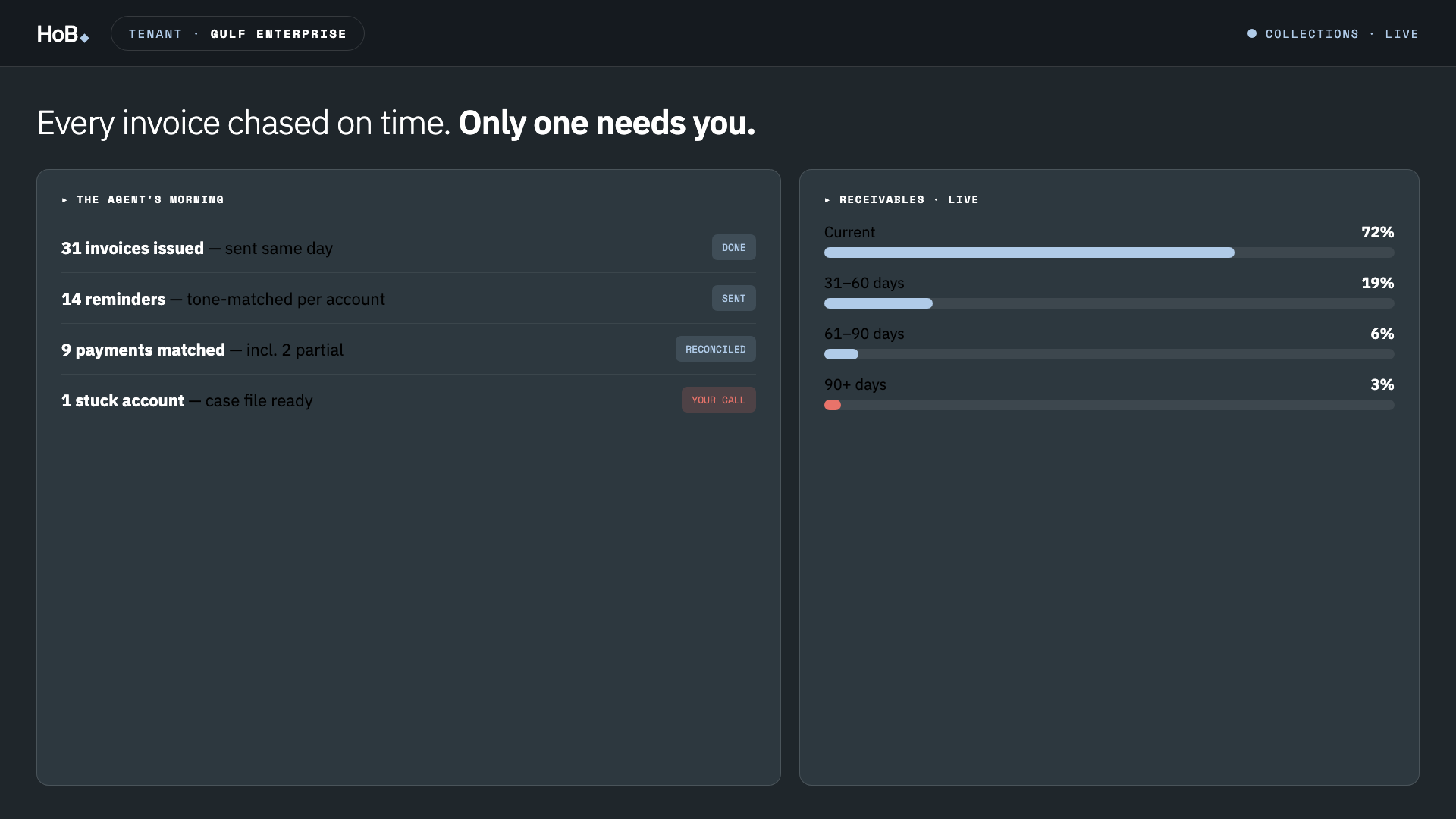Screen dimensions: 1456x819
Task: Click the RECONCILED badge
Action: click(x=715, y=349)
